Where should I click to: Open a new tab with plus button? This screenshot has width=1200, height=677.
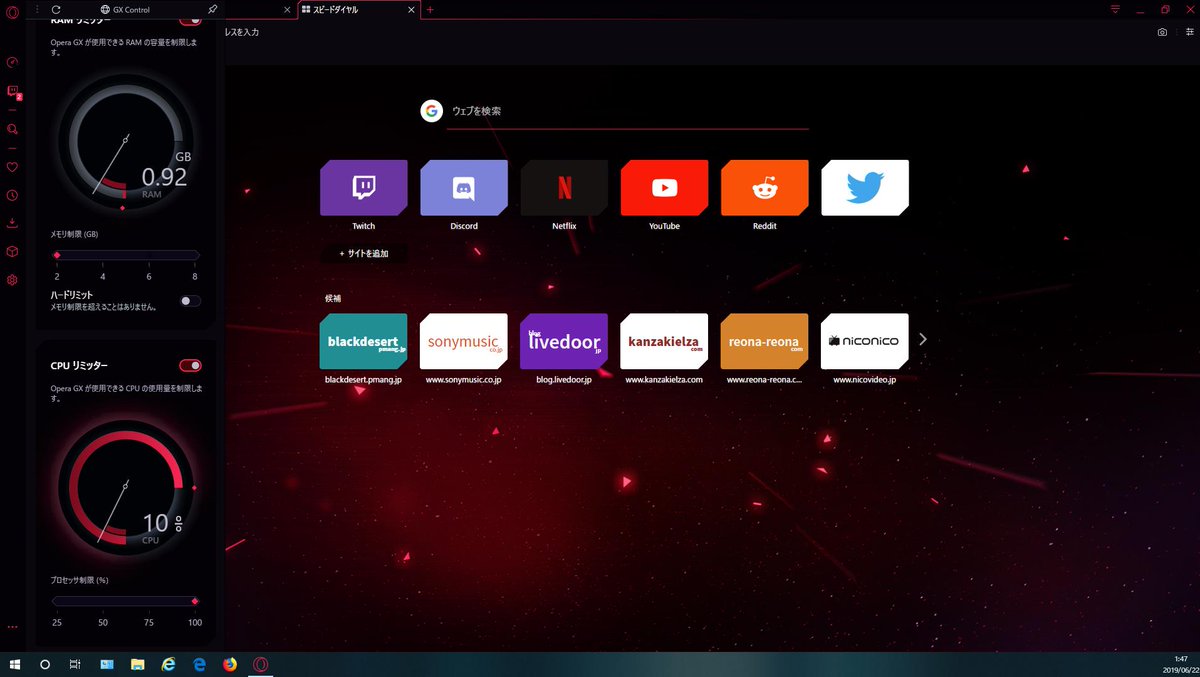(430, 9)
